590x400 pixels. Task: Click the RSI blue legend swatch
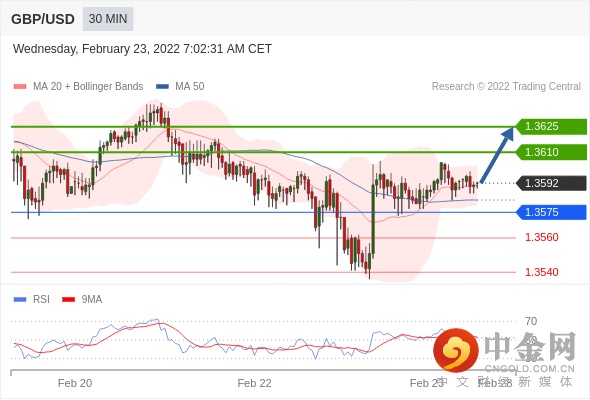click(20, 300)
